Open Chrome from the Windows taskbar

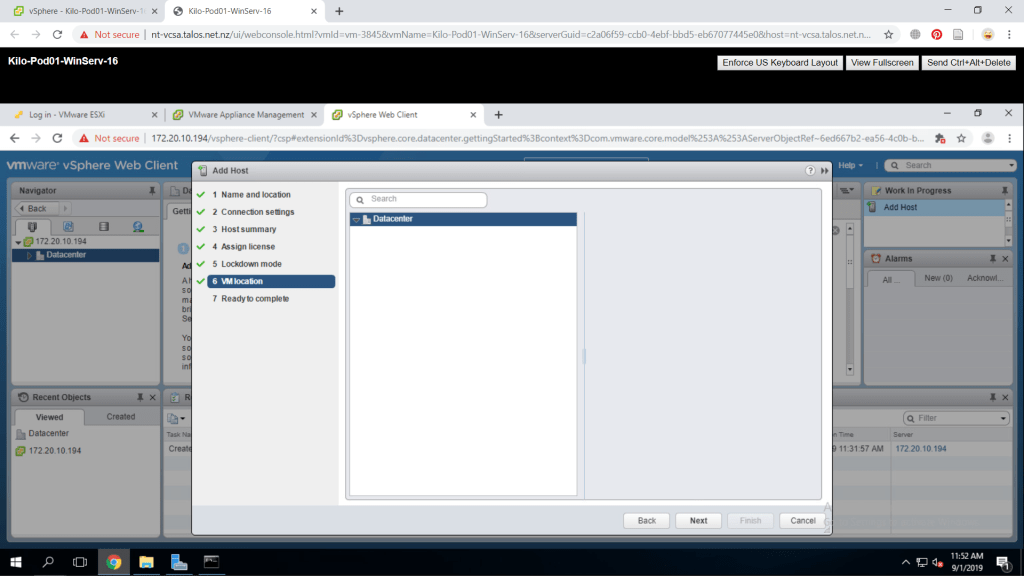point(113,562)
